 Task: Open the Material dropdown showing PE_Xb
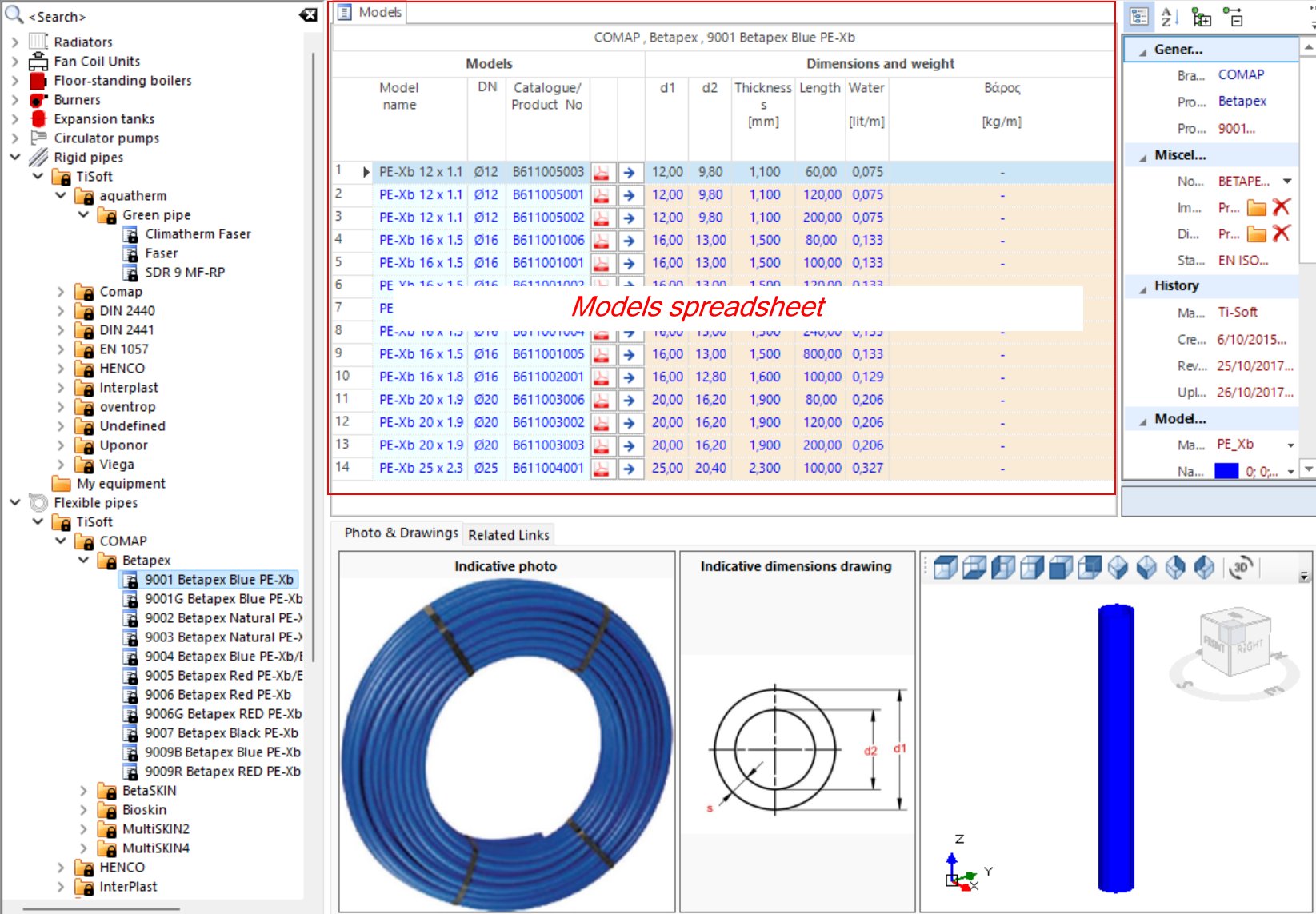tap(1292, 445)
